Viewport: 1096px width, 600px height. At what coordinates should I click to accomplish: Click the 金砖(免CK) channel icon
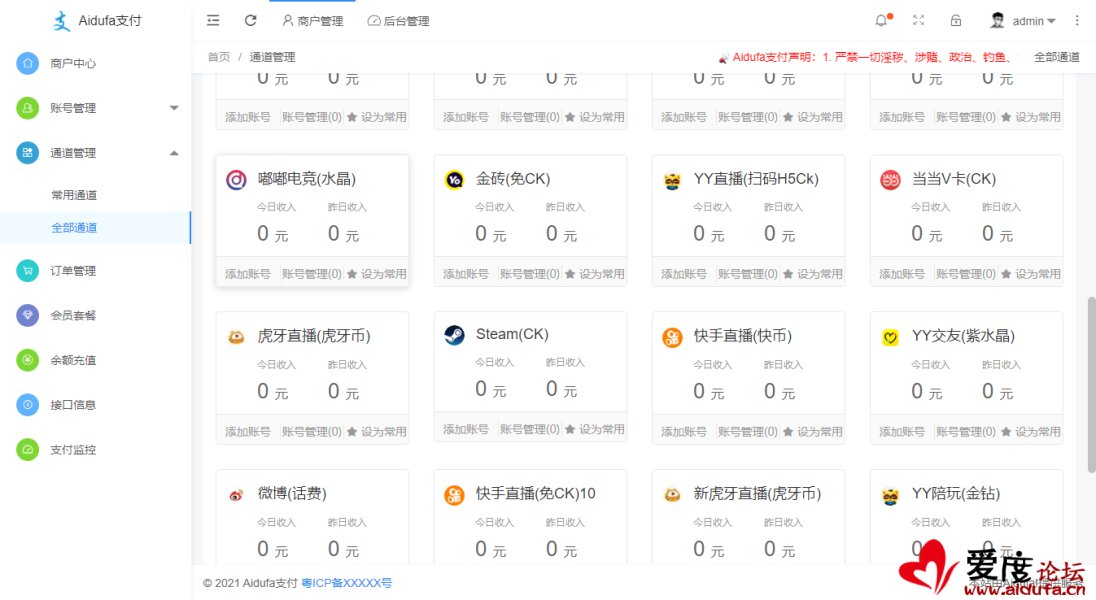(x=454, y=180)
